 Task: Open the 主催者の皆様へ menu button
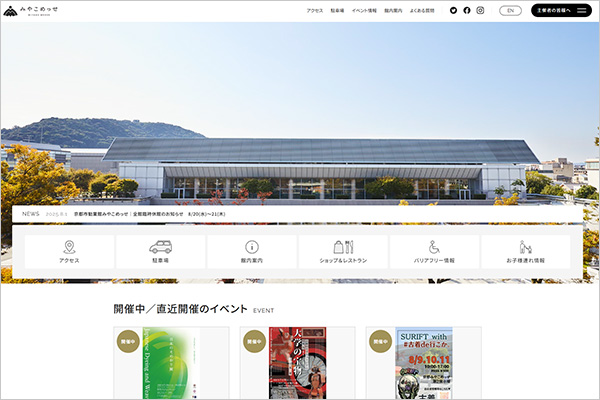click(561, 10)
